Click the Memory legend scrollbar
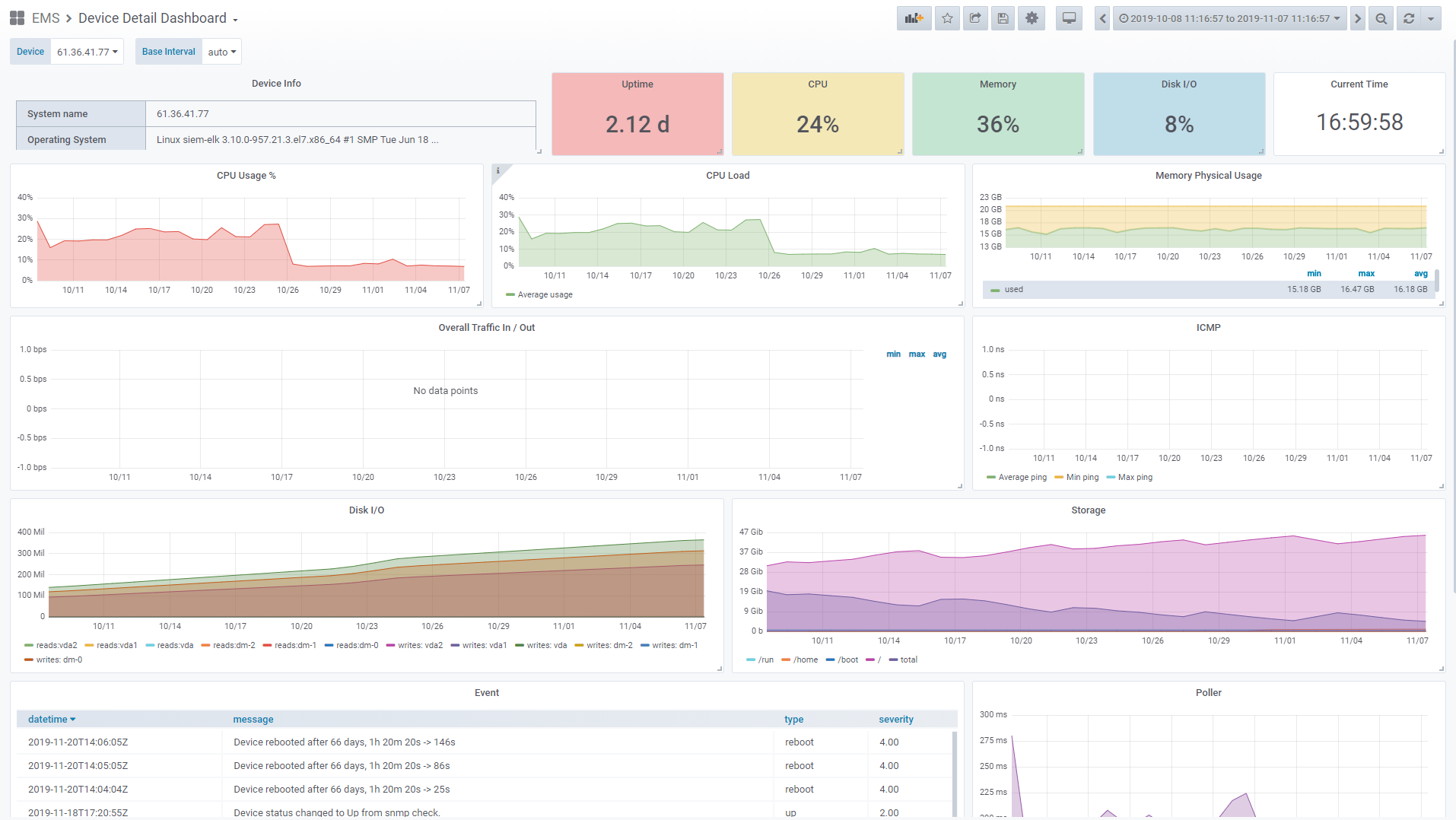 (x=1436, y=280)
